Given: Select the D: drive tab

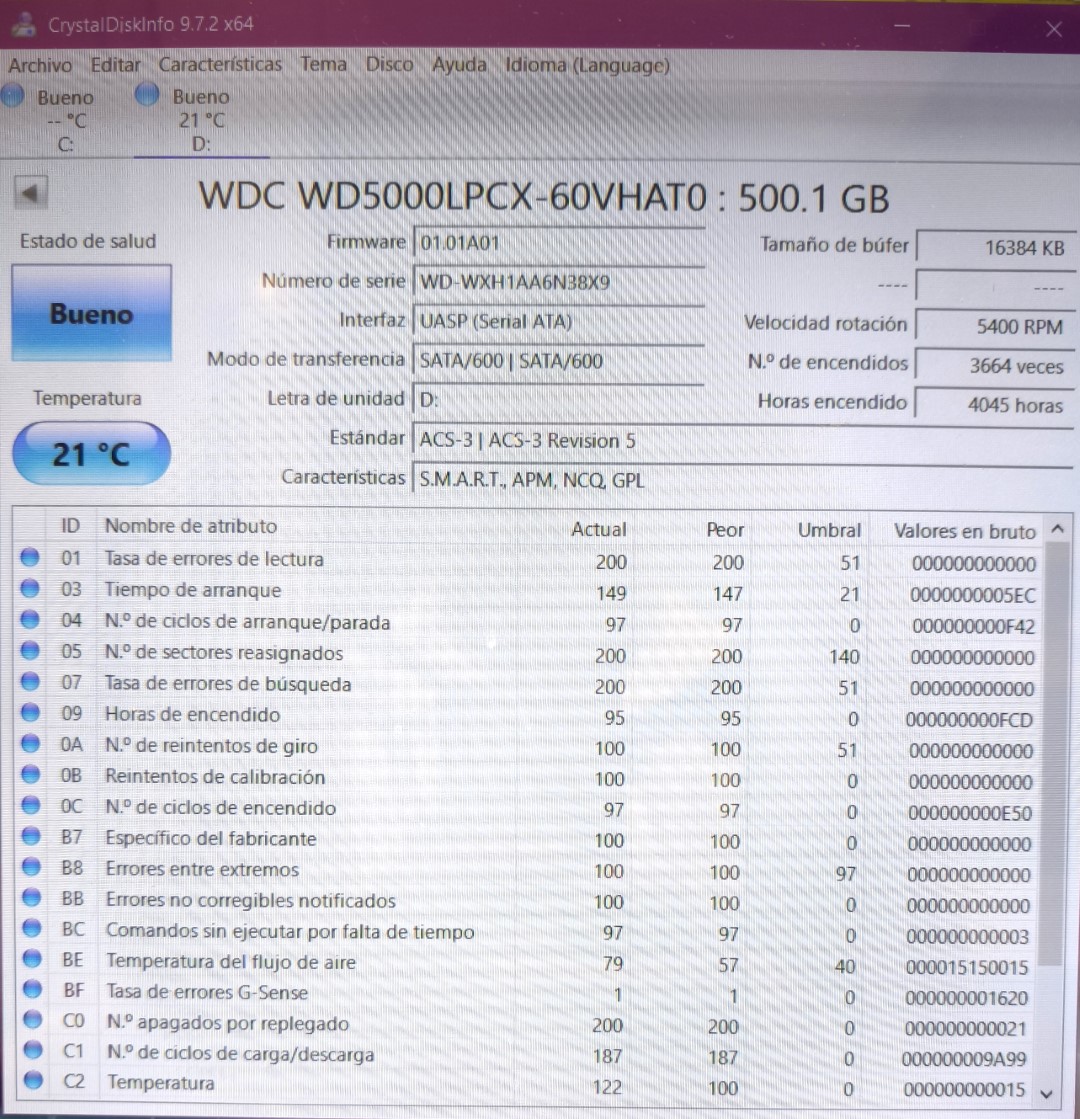Looking at the screenshot, I should tap(201, 120).
